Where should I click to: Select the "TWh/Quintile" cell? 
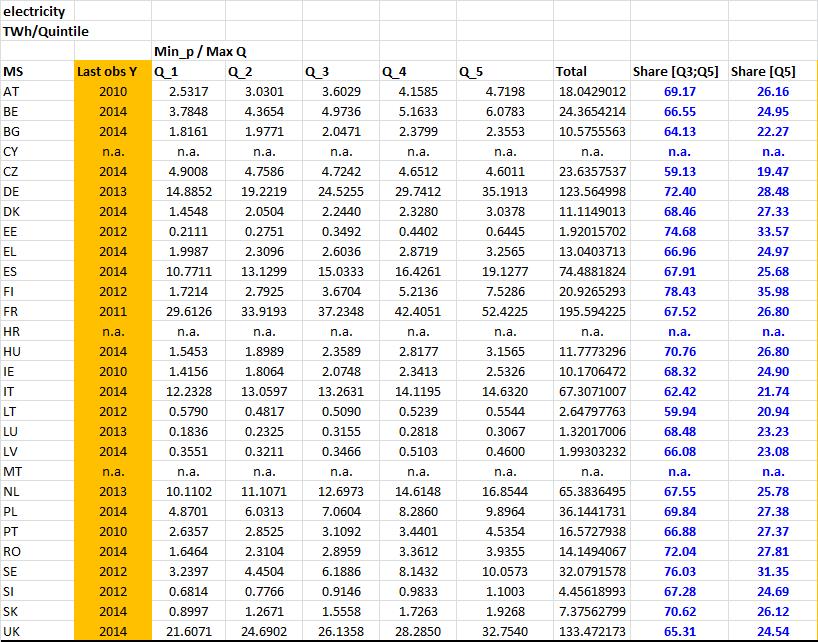tap(45, 31)
